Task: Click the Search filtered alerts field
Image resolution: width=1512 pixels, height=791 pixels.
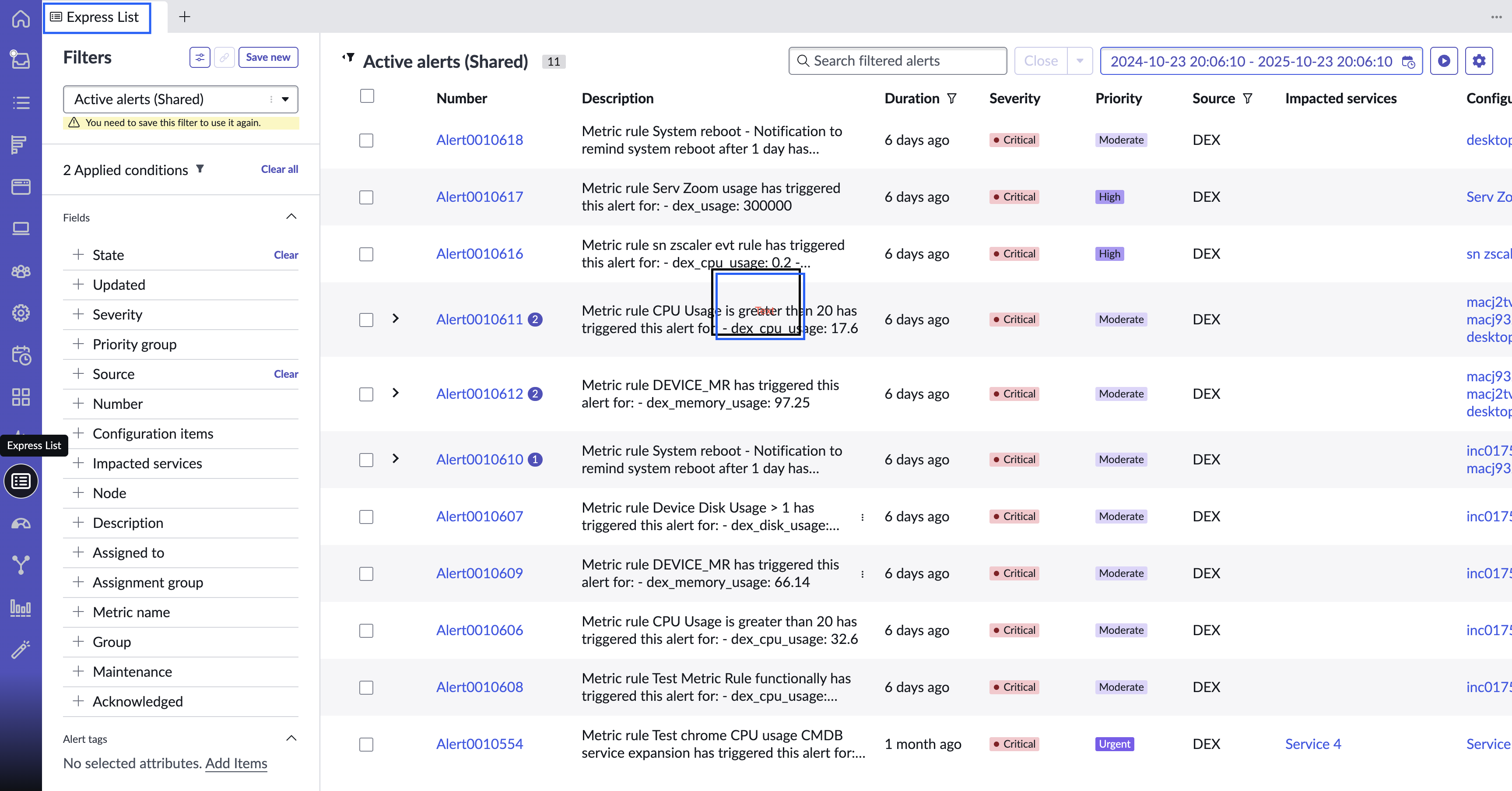Action: 898,61
